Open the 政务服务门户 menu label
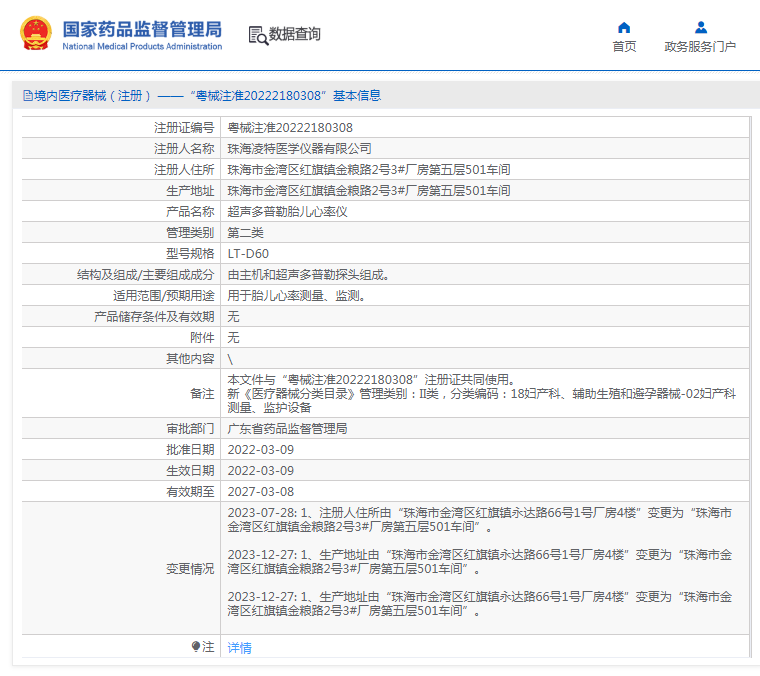Screen dimensions: 760x676 tap(700, 47)
